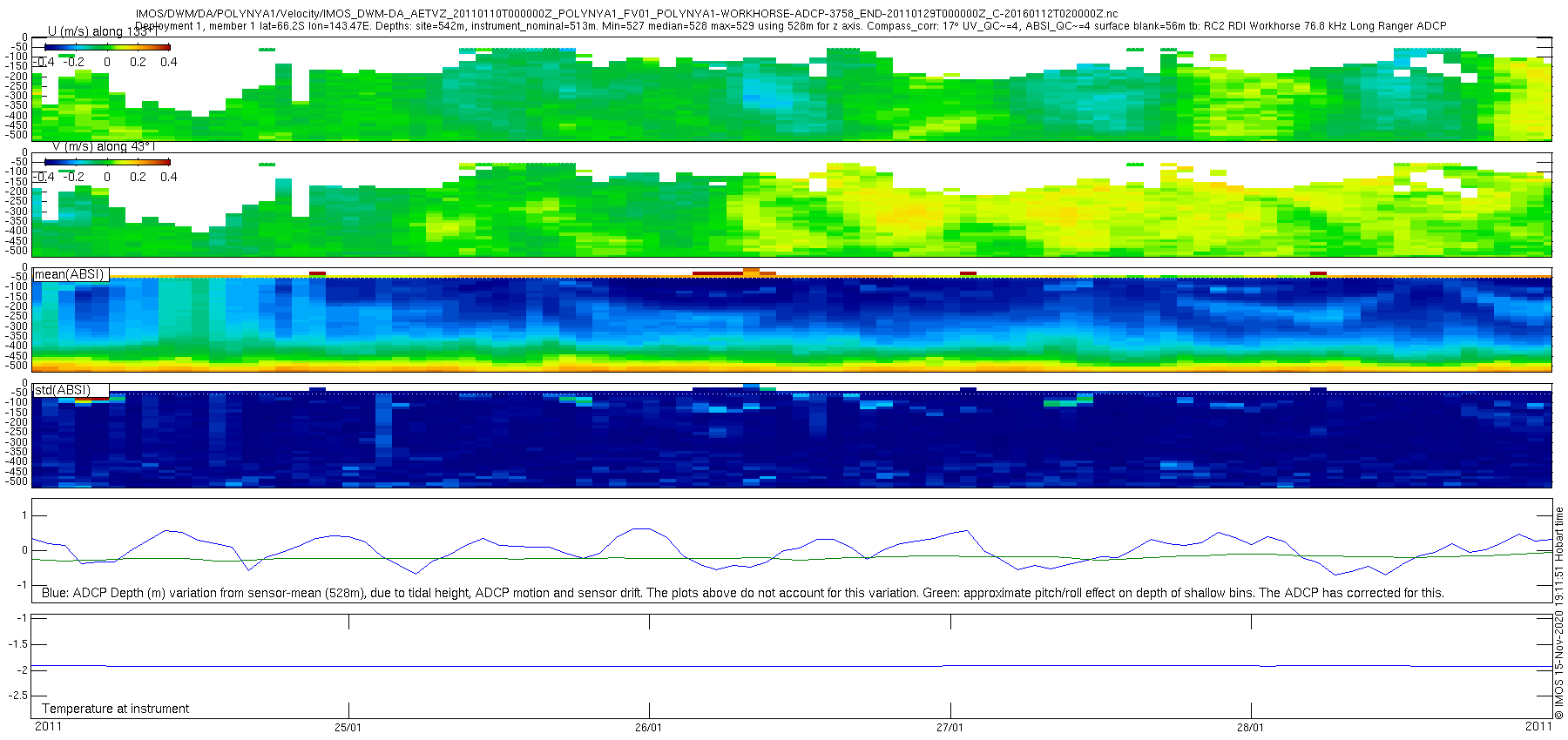Click the 'mean(ABSI)' panel label

(69, 274)
